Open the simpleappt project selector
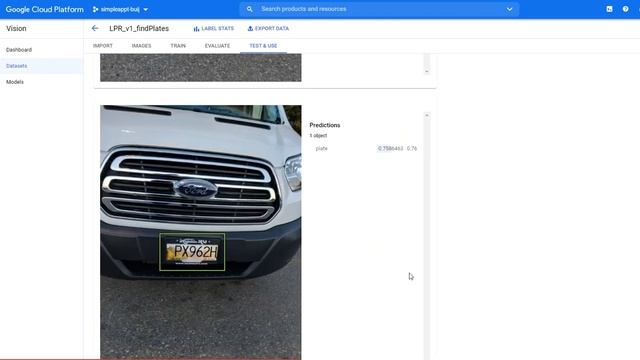The height and width of the screenshot is (360, 640). (x=120, y=9)
